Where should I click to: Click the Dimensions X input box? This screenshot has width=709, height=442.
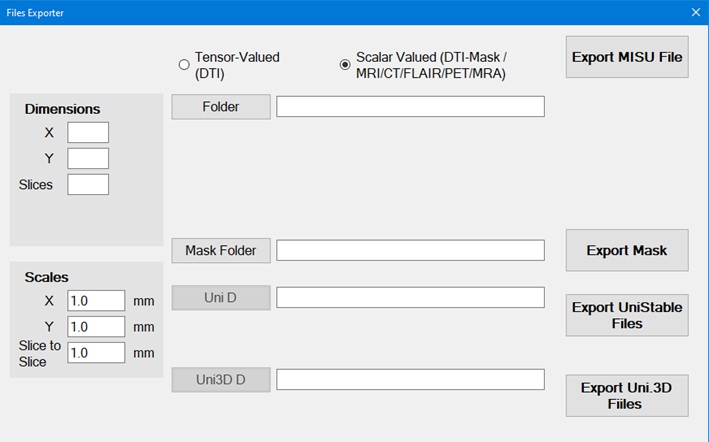(x=88, y=132)
